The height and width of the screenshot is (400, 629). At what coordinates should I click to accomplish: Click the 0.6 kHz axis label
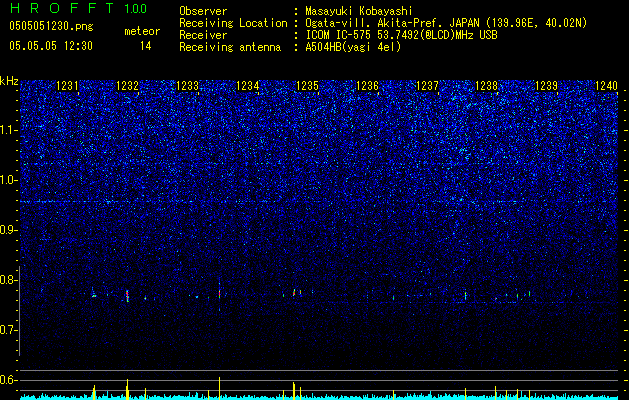click(8, 380)
